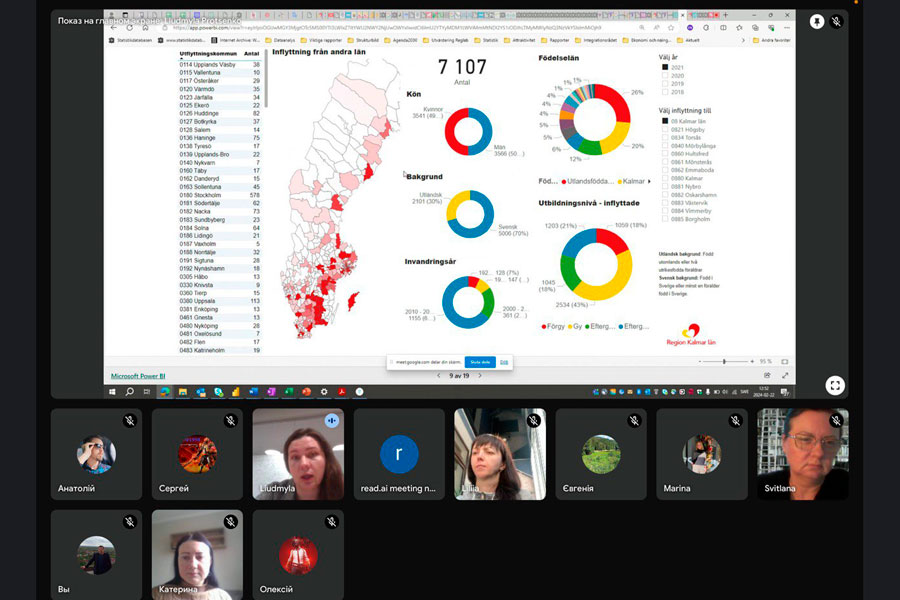Open Integrationsrådet bookmark folder
This screenshot has height=600, width=900.
596,40
